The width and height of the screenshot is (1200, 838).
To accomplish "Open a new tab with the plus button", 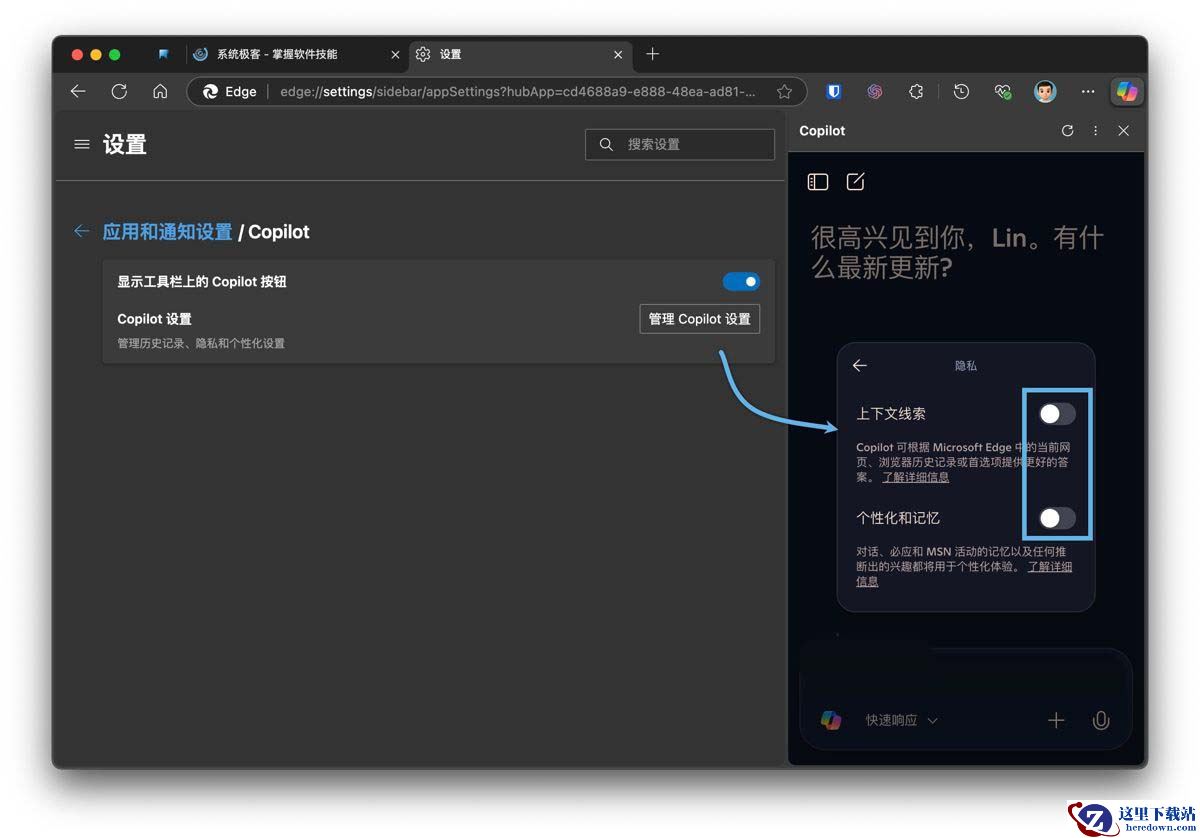I will [x=653, y=54].
